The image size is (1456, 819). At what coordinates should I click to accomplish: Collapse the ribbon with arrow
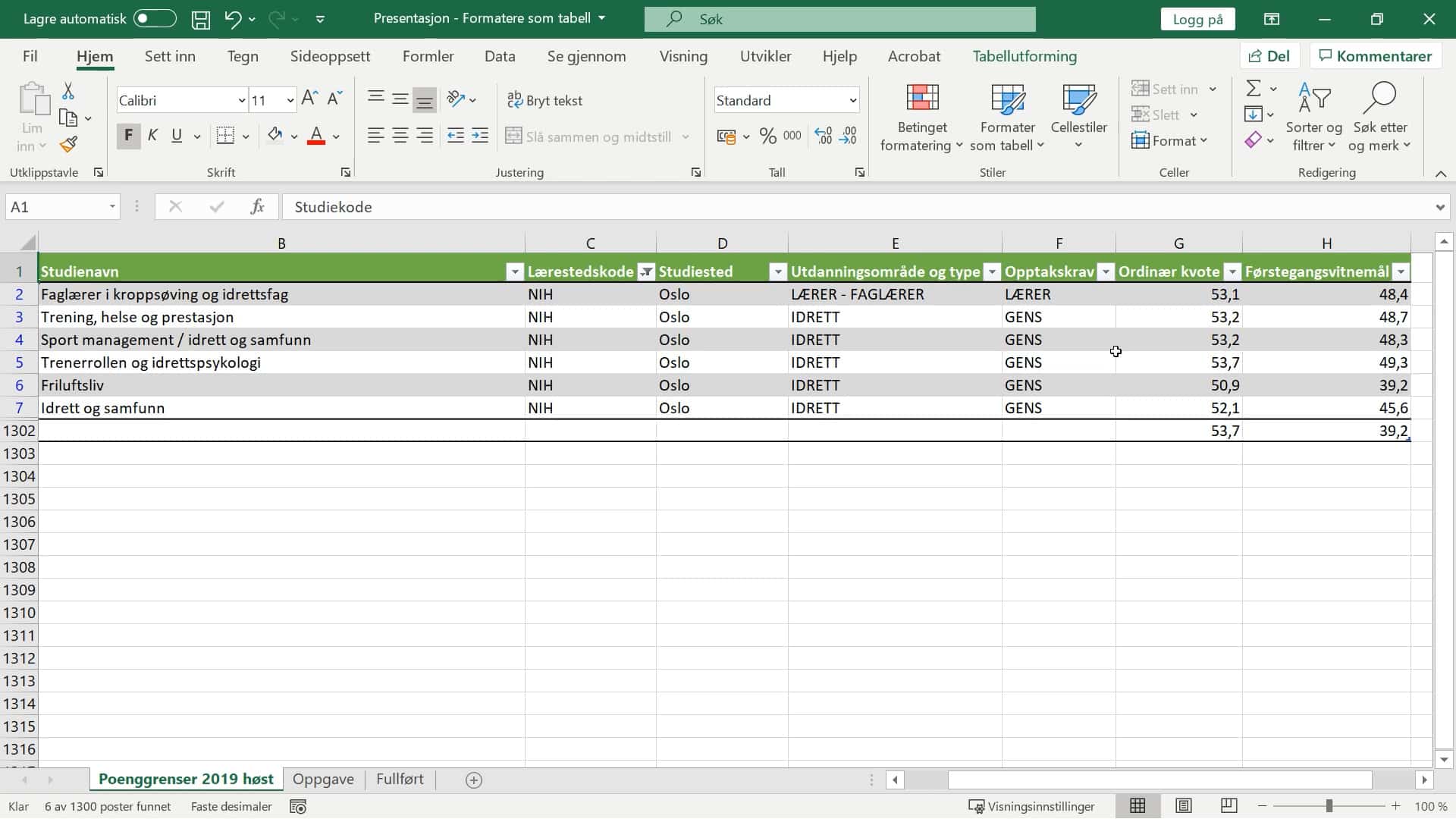[x=1441, y=174]
